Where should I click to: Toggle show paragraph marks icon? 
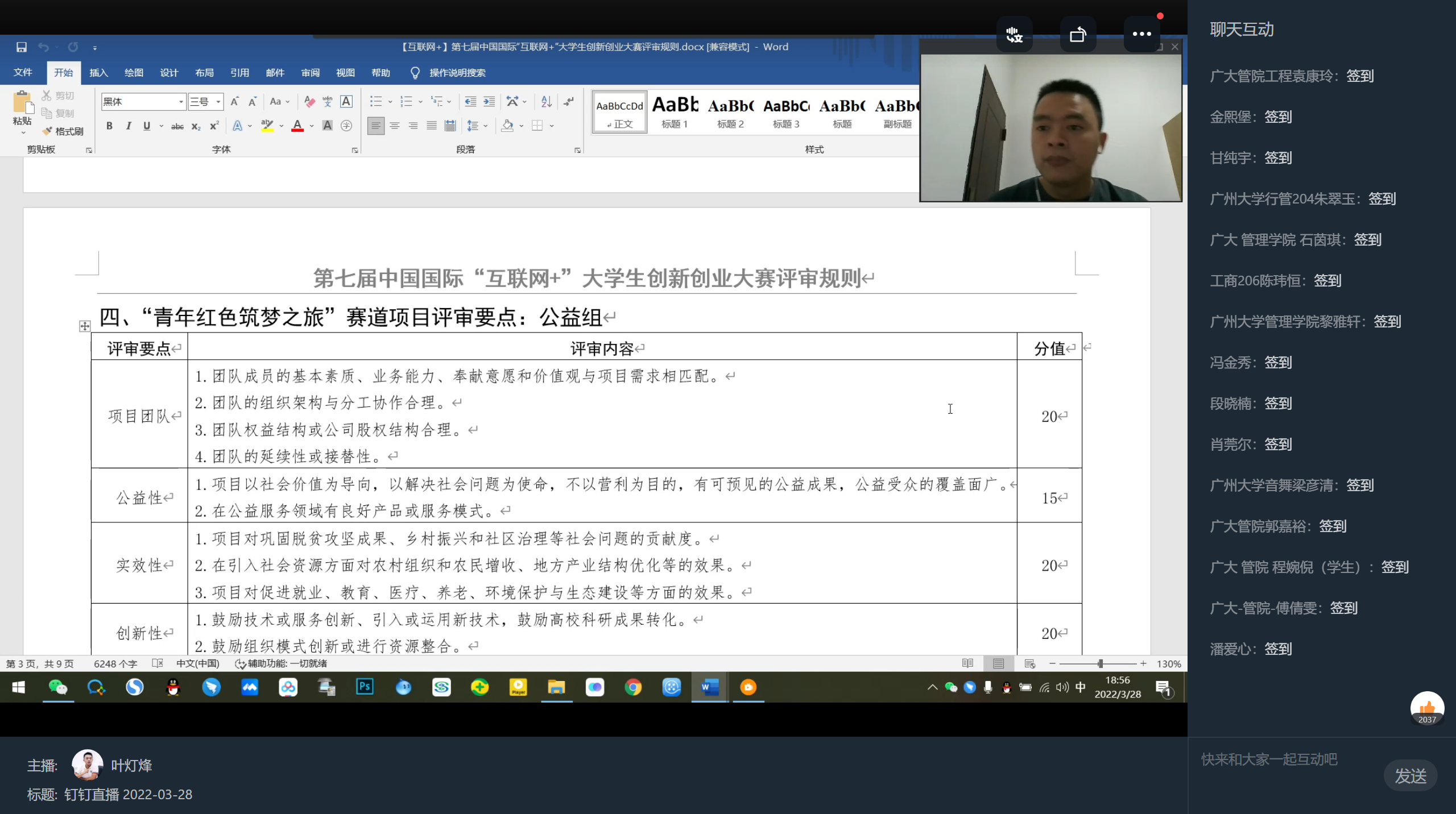coord(568,101)
